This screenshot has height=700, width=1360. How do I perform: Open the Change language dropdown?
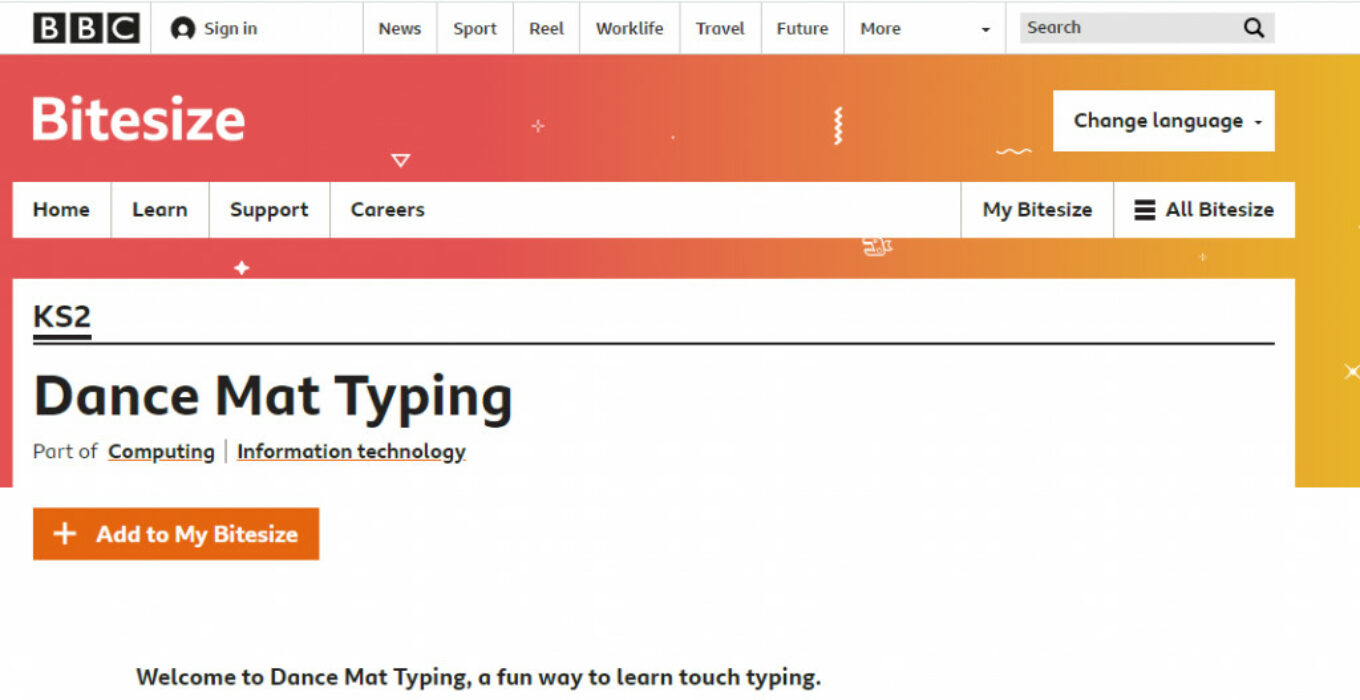(1164, 121)
